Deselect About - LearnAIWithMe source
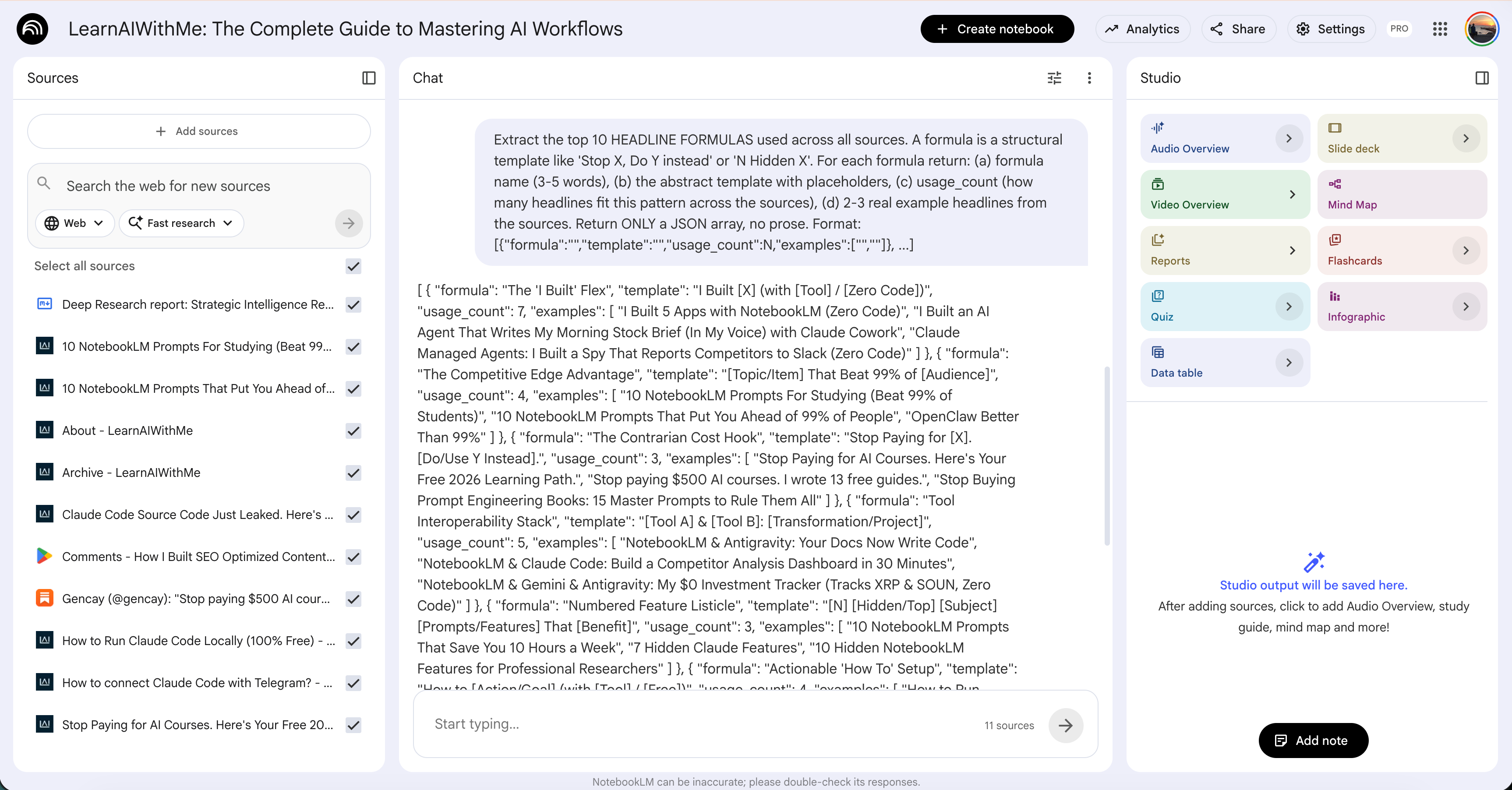 coord(353,431)
